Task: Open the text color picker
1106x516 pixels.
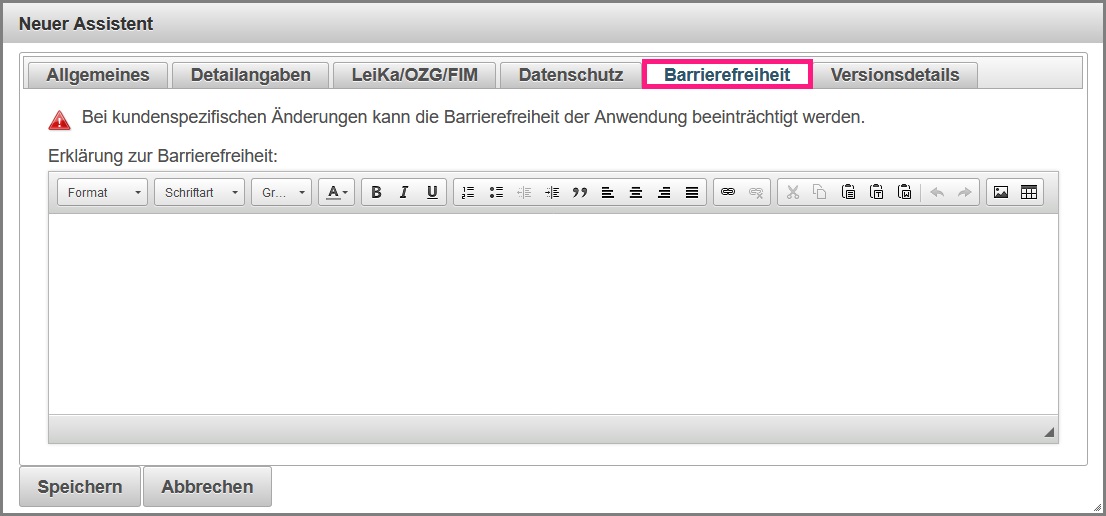Action: click(337, 193)
